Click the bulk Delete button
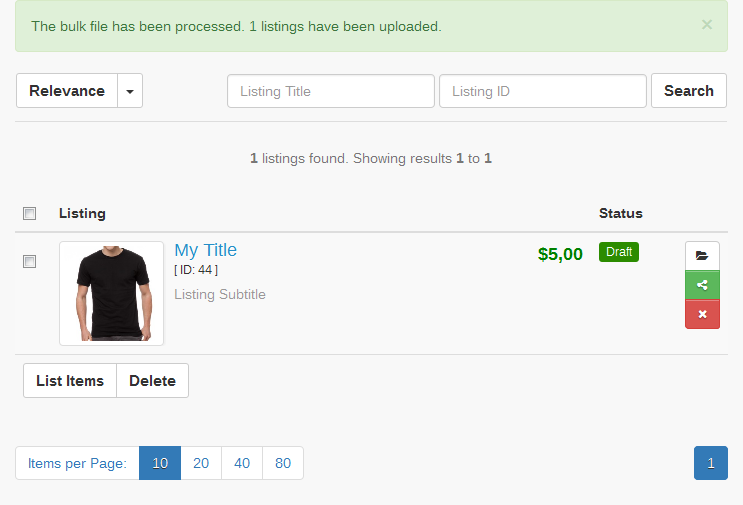This screenshot has height=505, width=743. 152,381
